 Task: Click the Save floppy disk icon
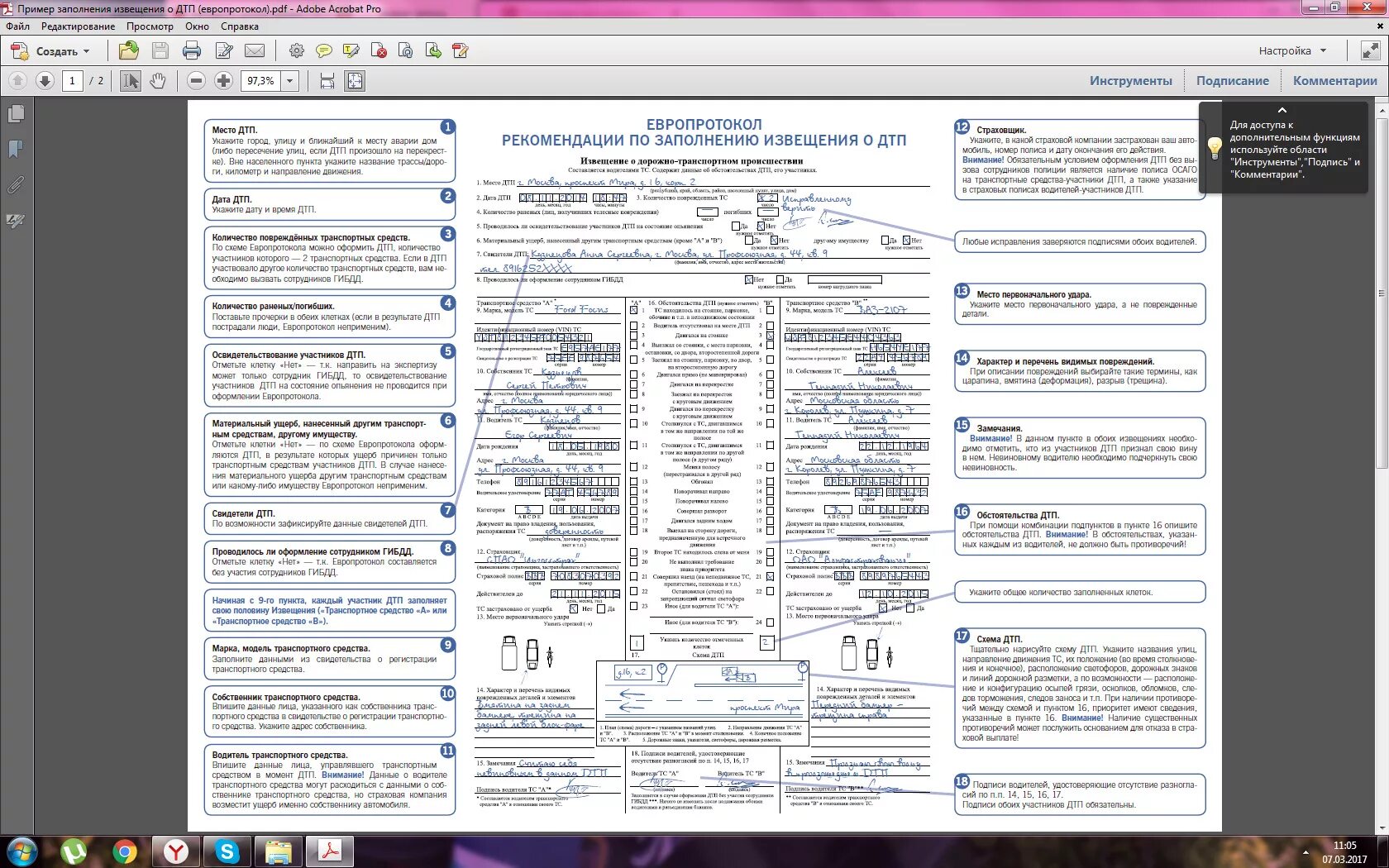click(160, 51)
